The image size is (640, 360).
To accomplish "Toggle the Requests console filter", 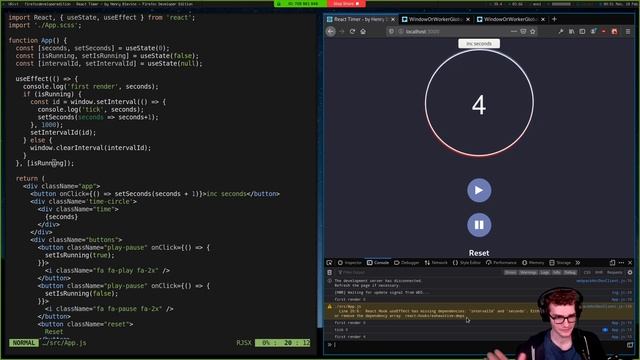I will click(x=614, y=272).
